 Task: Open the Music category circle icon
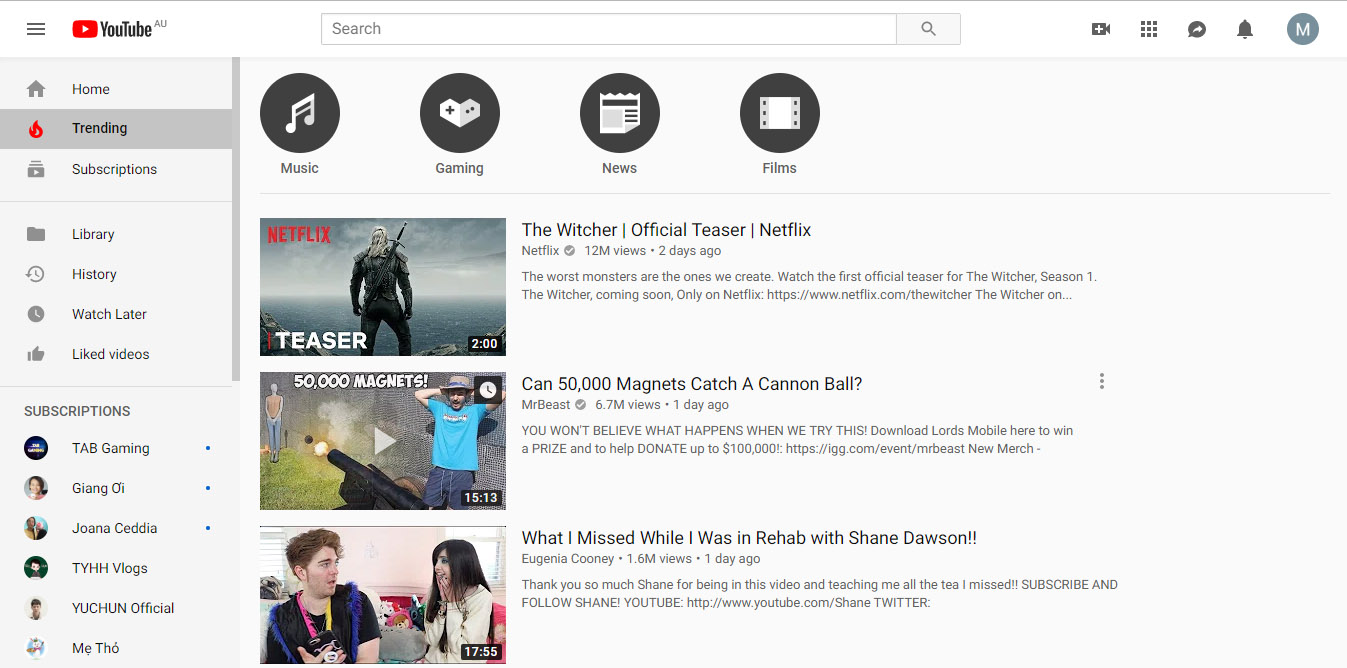(300, 113)
